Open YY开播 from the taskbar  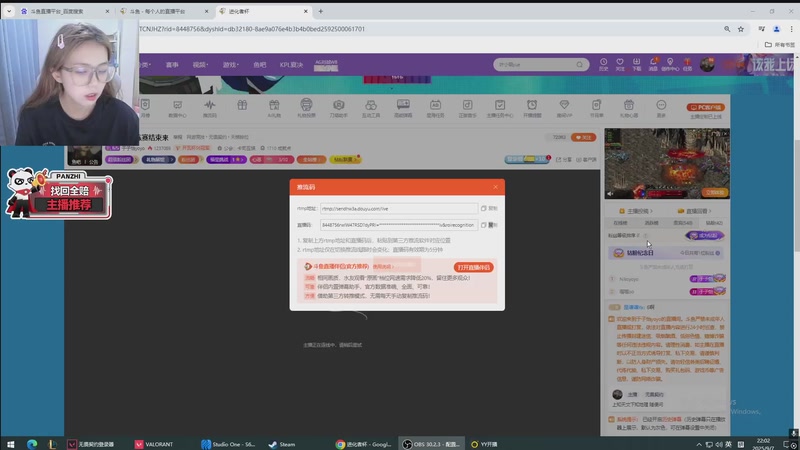[484, 444]
